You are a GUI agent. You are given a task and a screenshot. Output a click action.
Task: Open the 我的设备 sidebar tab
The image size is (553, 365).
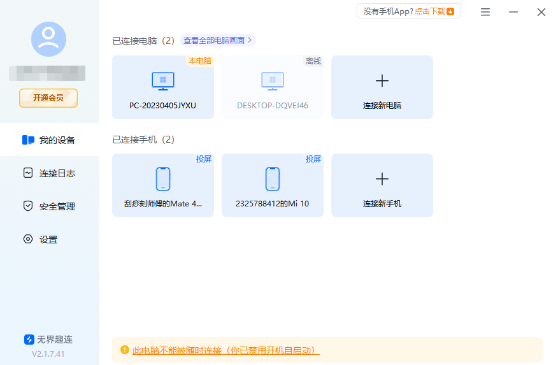(49, 140)
